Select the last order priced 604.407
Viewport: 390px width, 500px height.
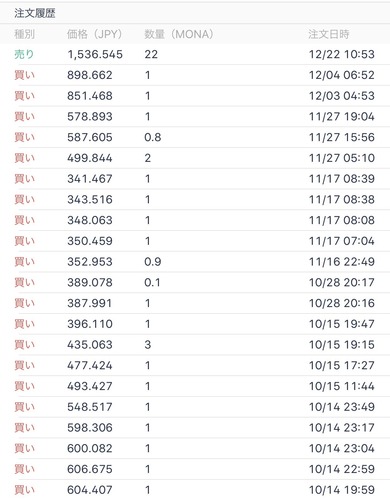[195, 490]
